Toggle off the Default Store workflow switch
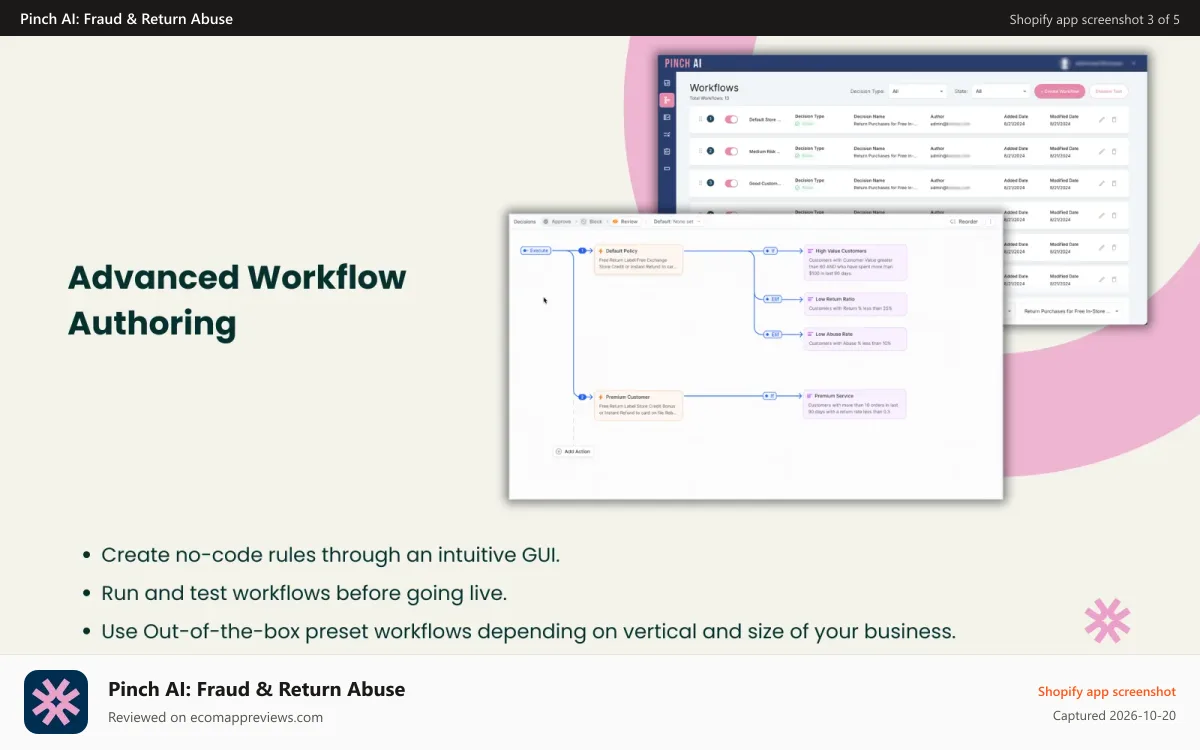The image size is (1200, 750). pyautogui.click(x=731, y=119)
